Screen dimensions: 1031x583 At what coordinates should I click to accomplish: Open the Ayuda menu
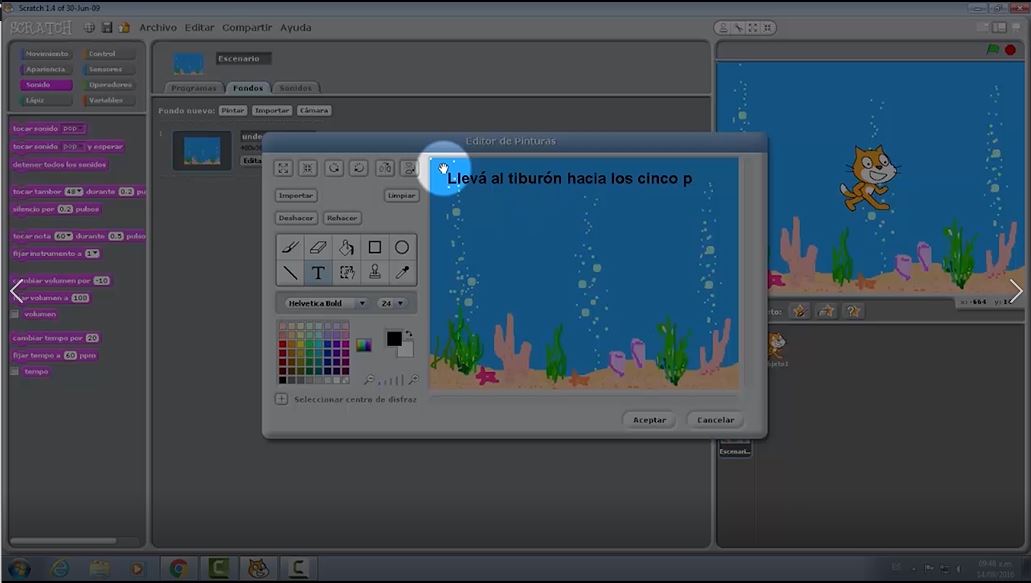click(x=296, y=28)
